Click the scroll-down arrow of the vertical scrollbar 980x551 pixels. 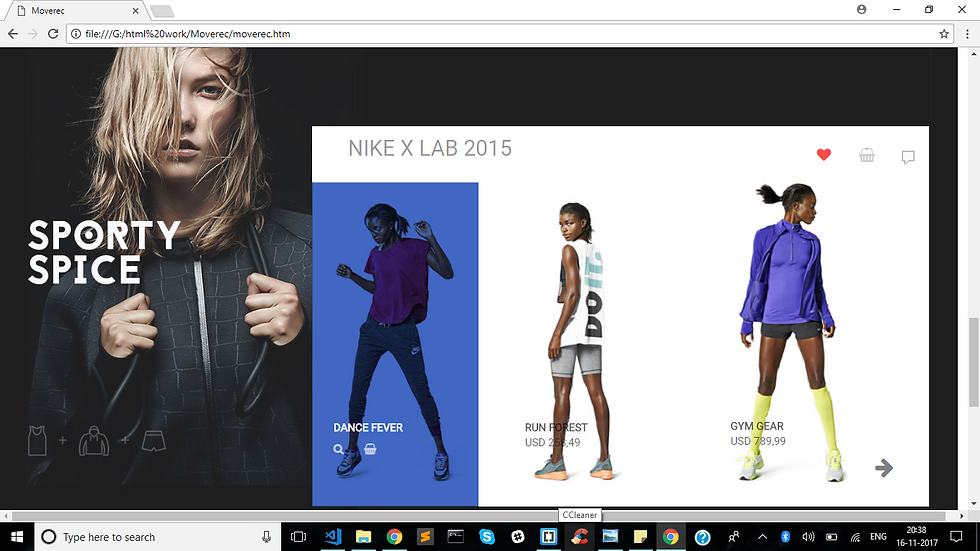click(973, 504)
